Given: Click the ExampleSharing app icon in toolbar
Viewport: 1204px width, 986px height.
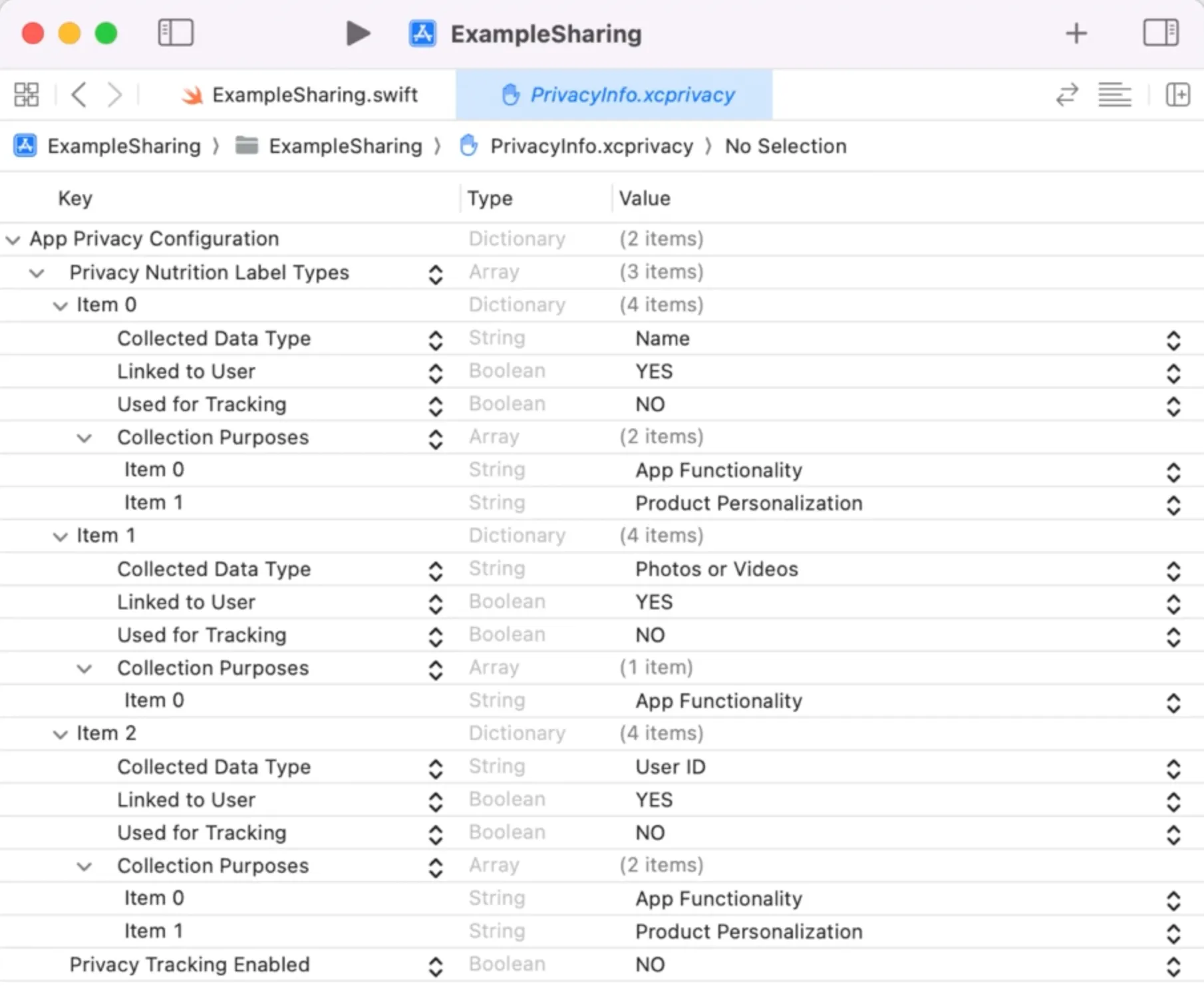Looking at the screenshot, I should (422, 33).
